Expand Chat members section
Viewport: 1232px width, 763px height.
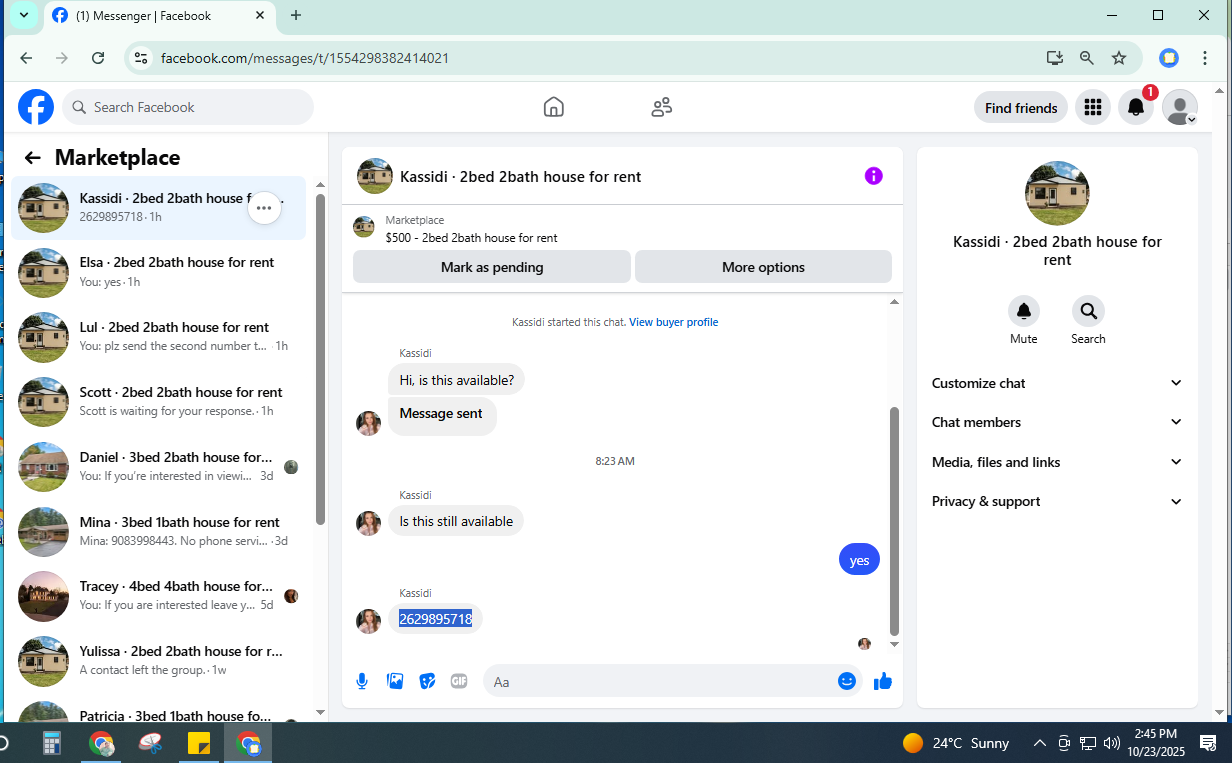click(x=1057, y=422)
